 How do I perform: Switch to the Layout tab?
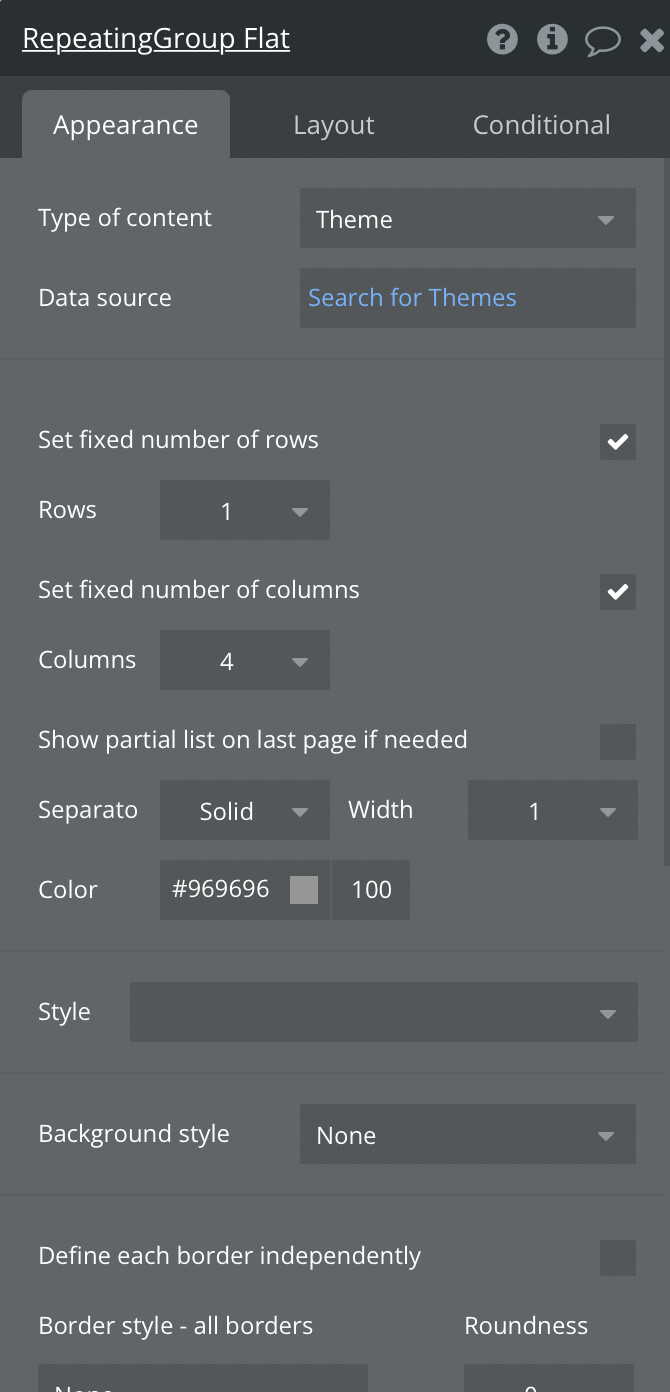[x=334, y=125]
